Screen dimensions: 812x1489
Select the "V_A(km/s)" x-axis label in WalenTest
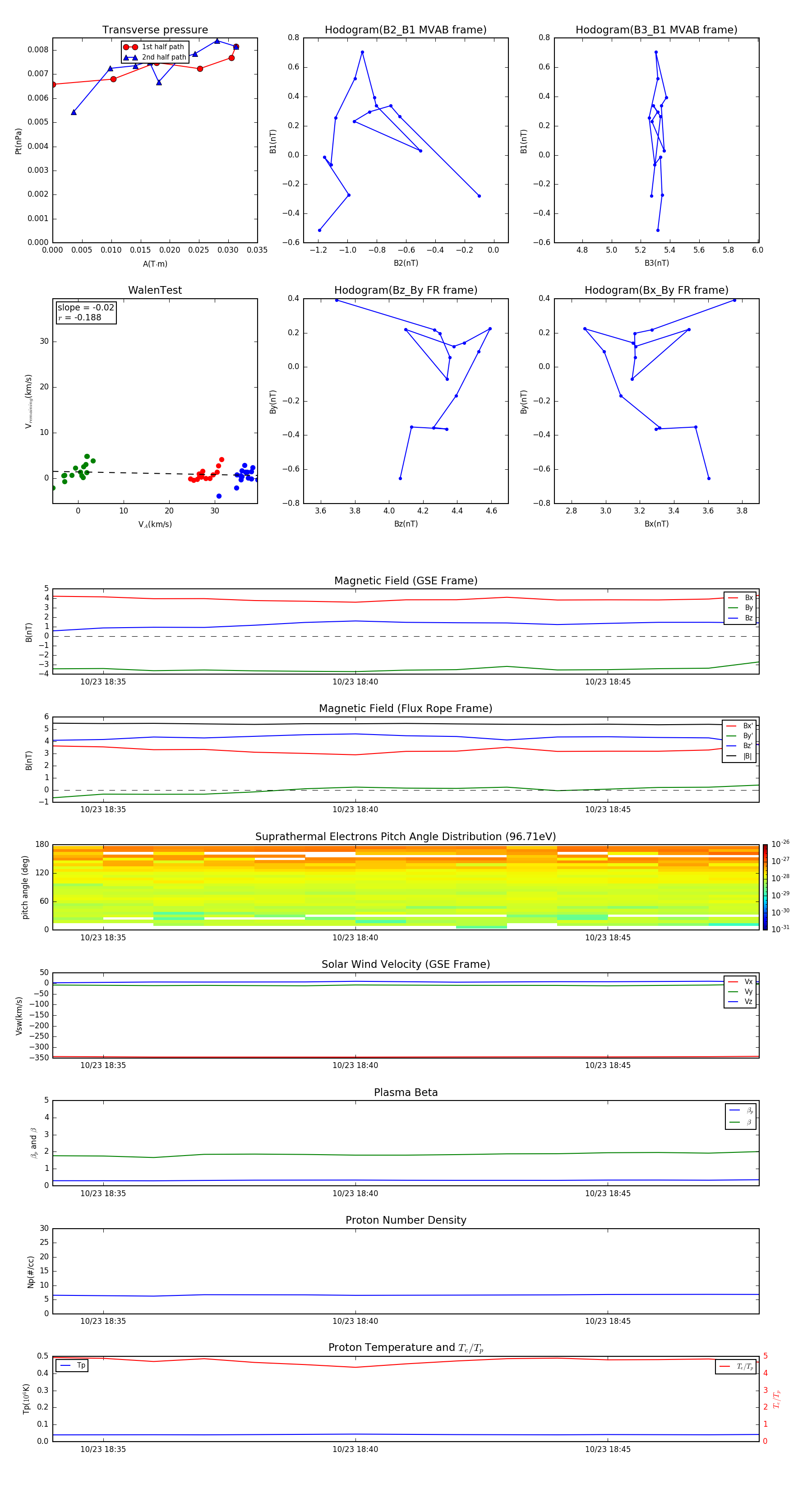pyautogui.click(x=155, y=524)
